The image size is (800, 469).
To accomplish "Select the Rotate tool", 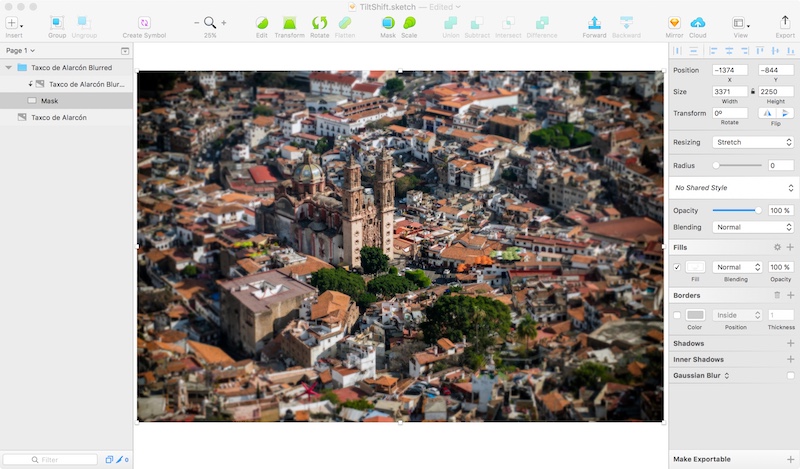I will coord(319,22).
